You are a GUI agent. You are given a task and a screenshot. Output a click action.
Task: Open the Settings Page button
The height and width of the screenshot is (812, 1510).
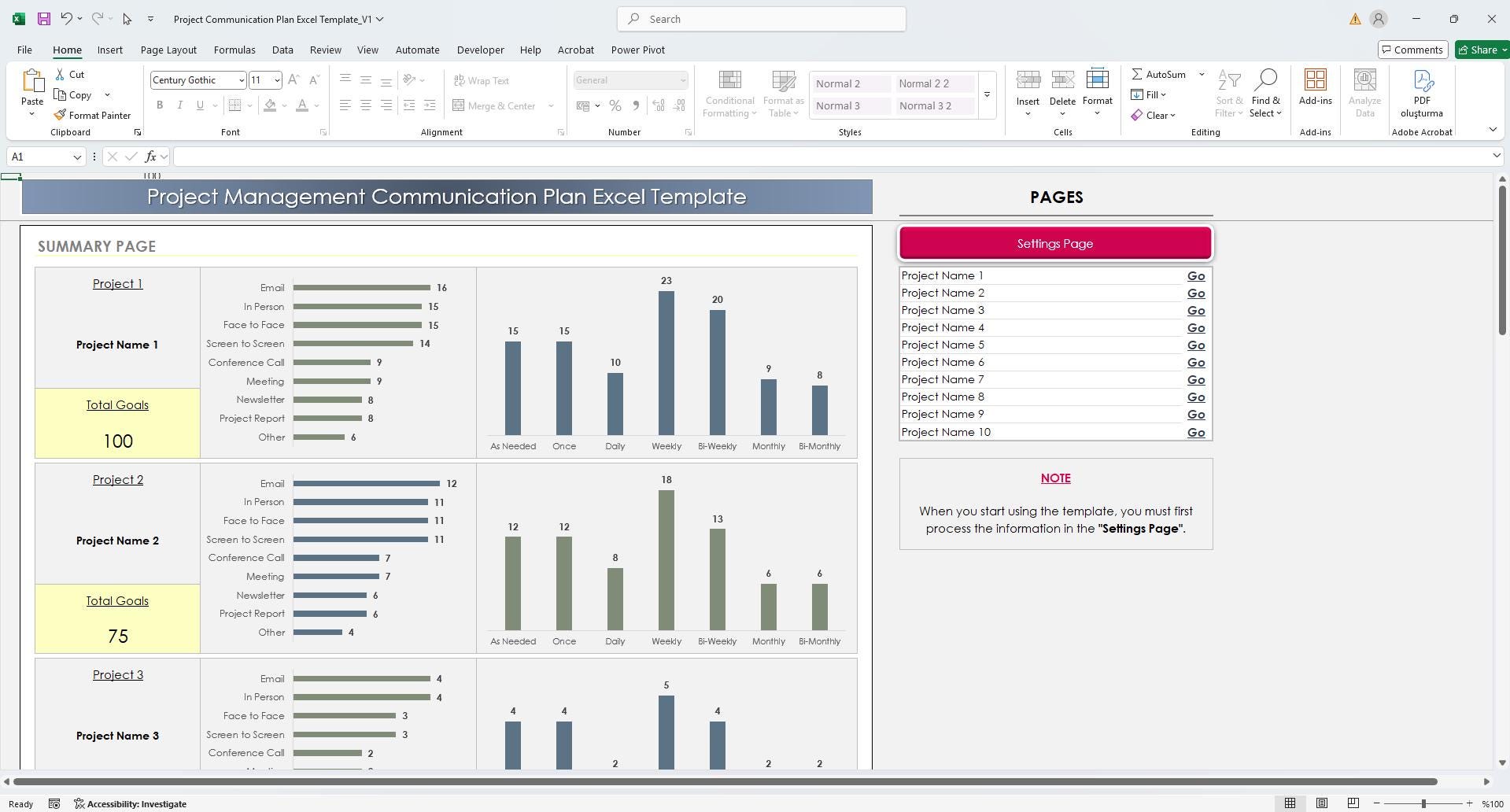(x=1055, y=243)
